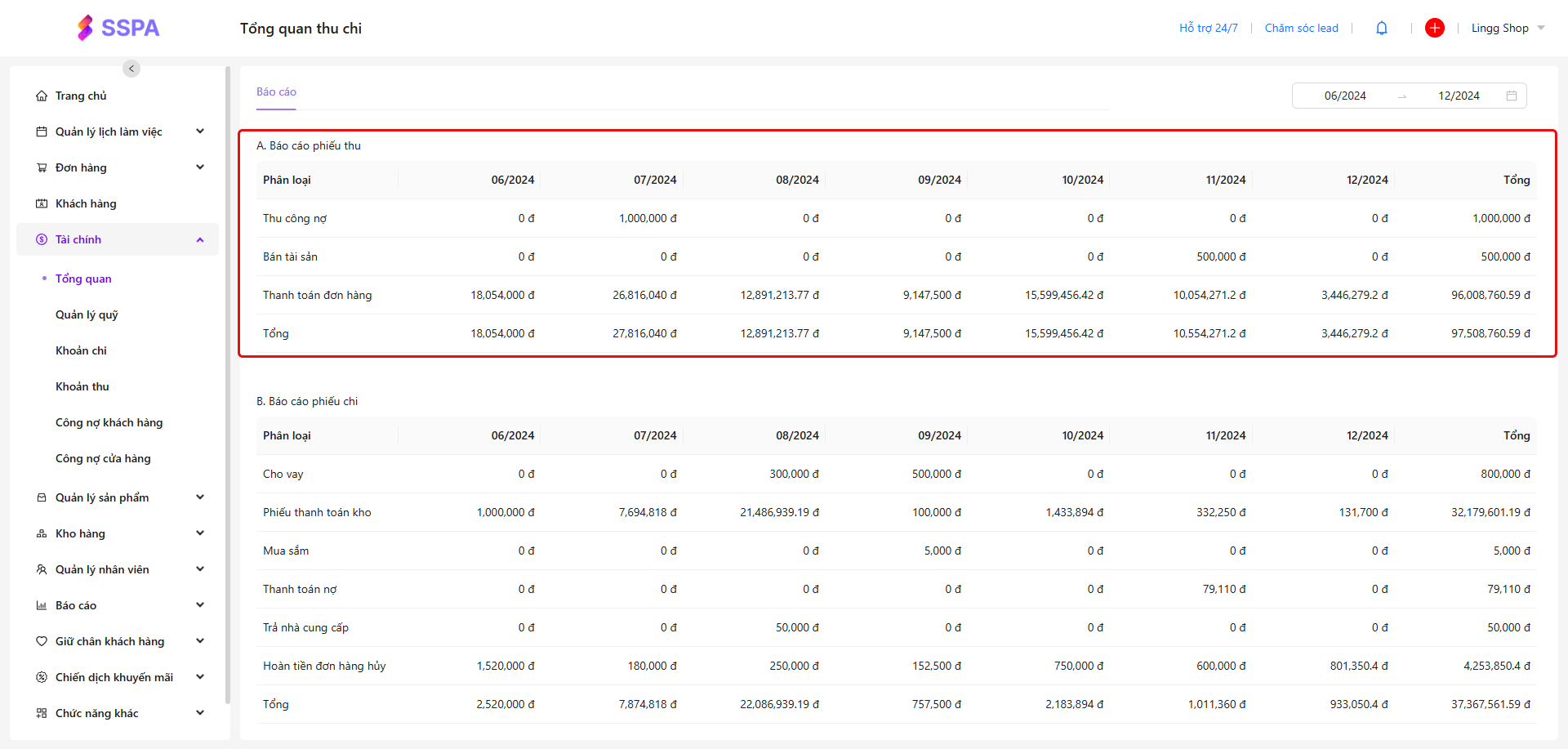Click the Chức năng khác grid icon
Screen dimensions: 1568x749
coord(42,713)
